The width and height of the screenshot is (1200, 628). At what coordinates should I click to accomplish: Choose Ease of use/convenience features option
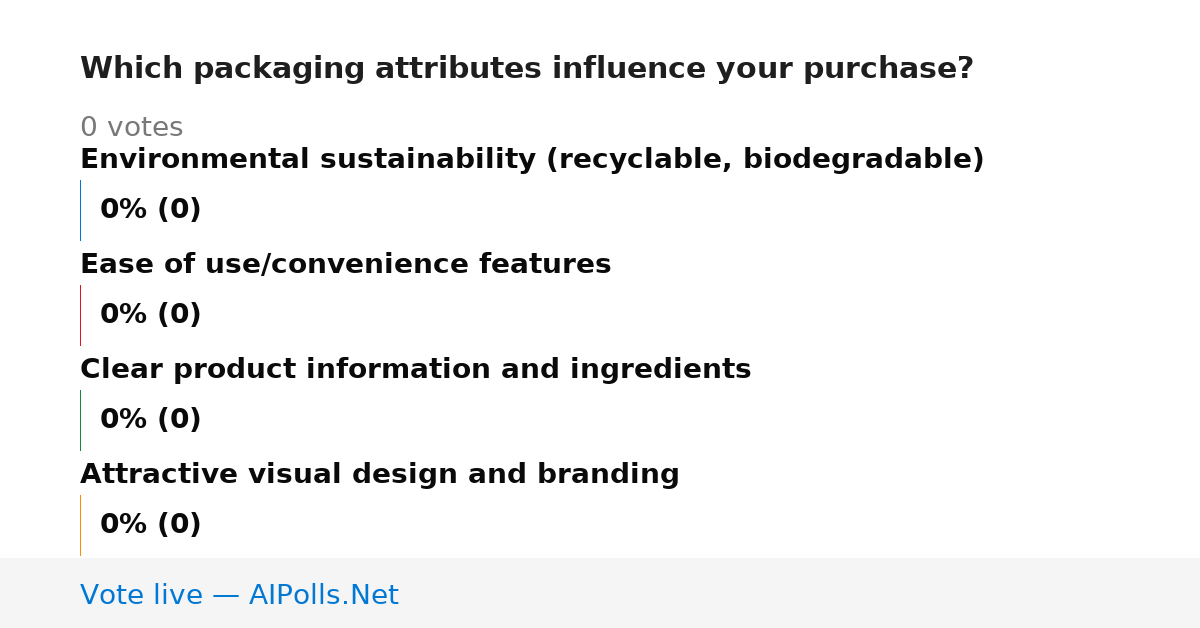click(x=345, y=265)
